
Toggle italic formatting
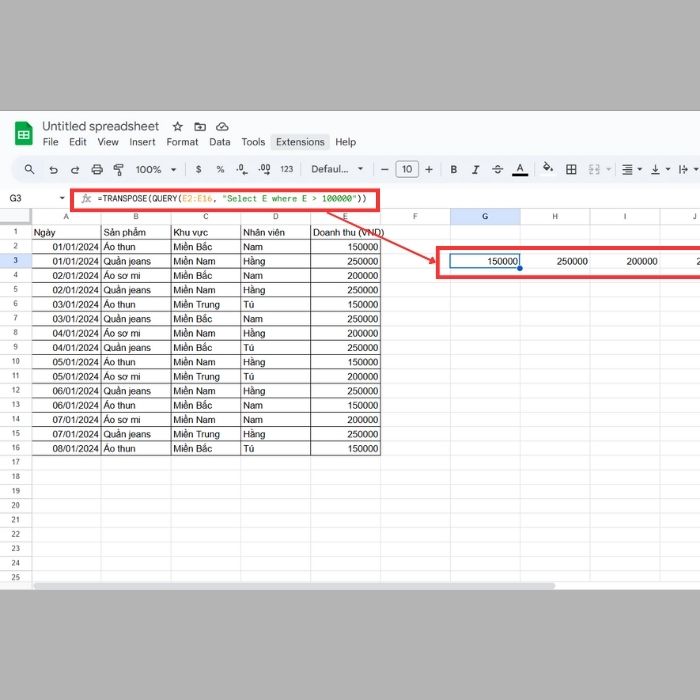click(x=475, y=170)
